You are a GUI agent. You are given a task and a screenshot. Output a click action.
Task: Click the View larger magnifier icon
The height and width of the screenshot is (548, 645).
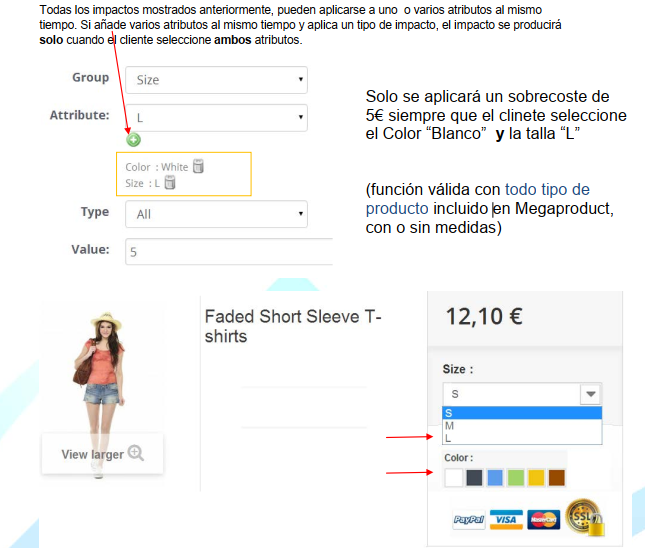135,453
